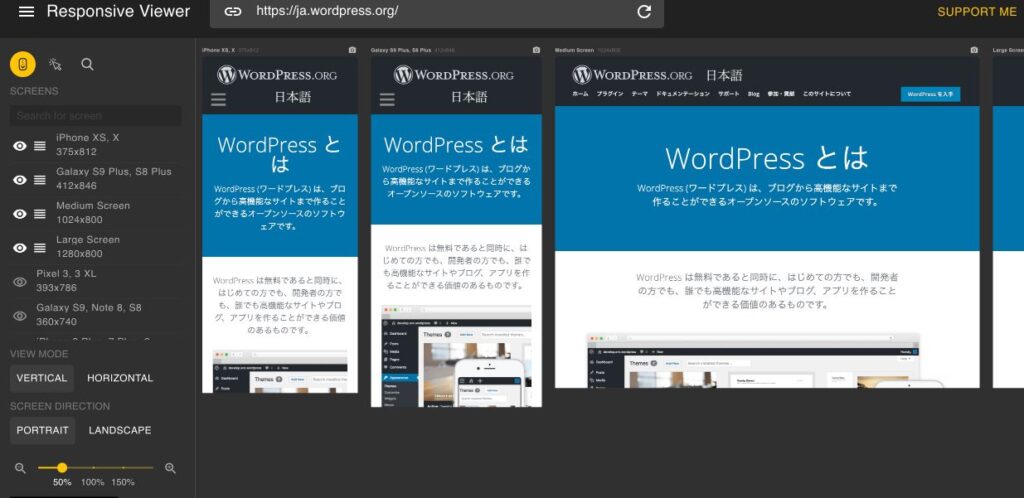The image size is (1024, 498).
Task: Open プラグイン in Medium Screen nav
Action: pyautogui.click(x=610, y=94)
